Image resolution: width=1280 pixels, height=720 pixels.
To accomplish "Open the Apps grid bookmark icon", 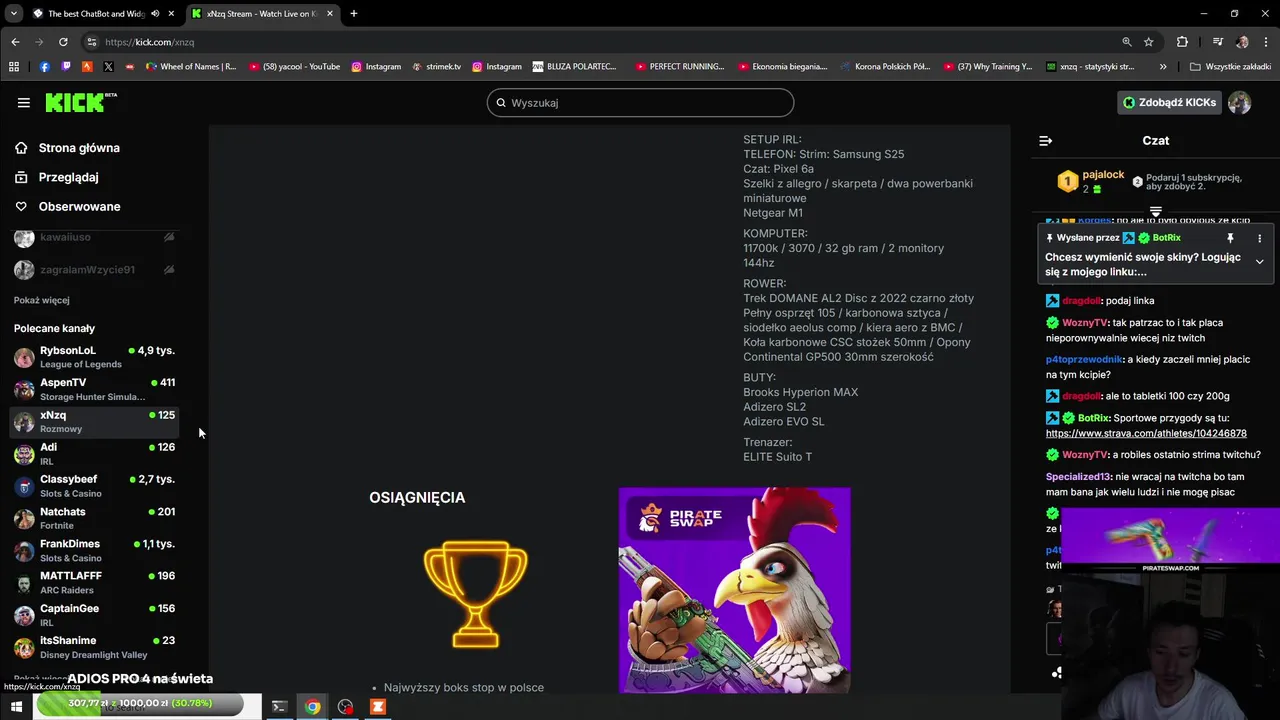I will click(x=14, y=67).
